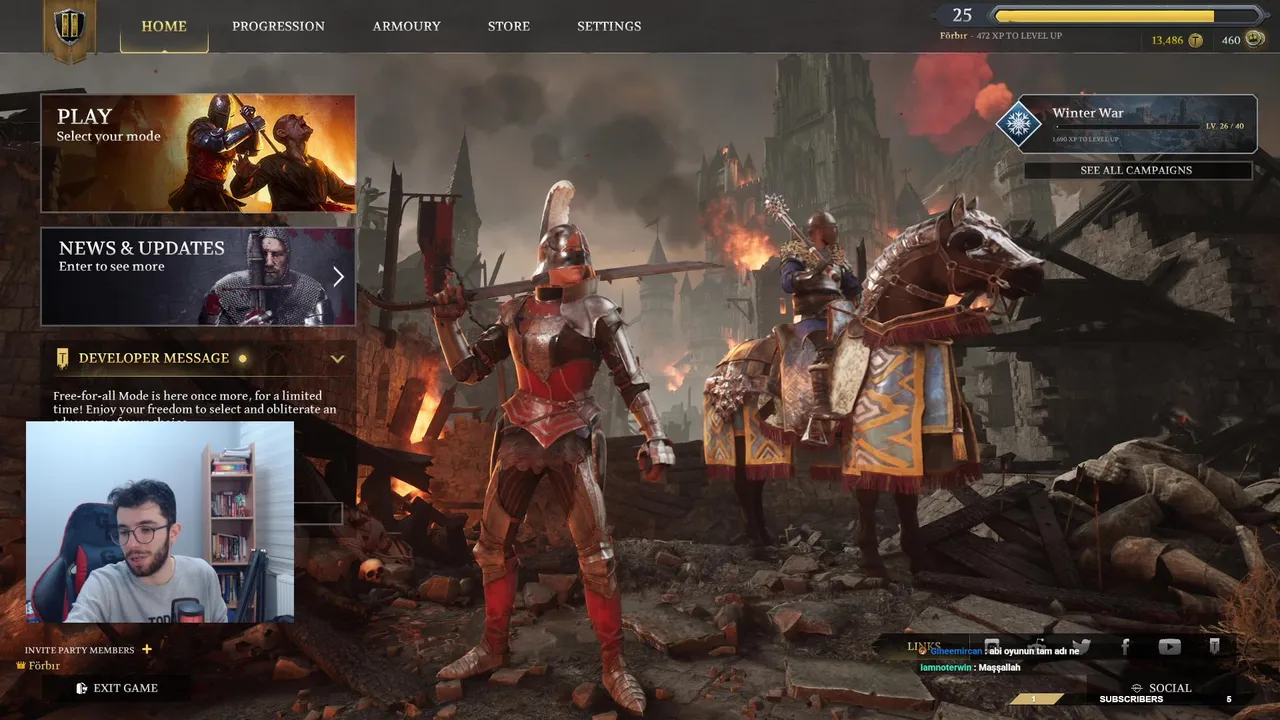Click the LV. 26 / 40 campaign level

coord(1225,126)
